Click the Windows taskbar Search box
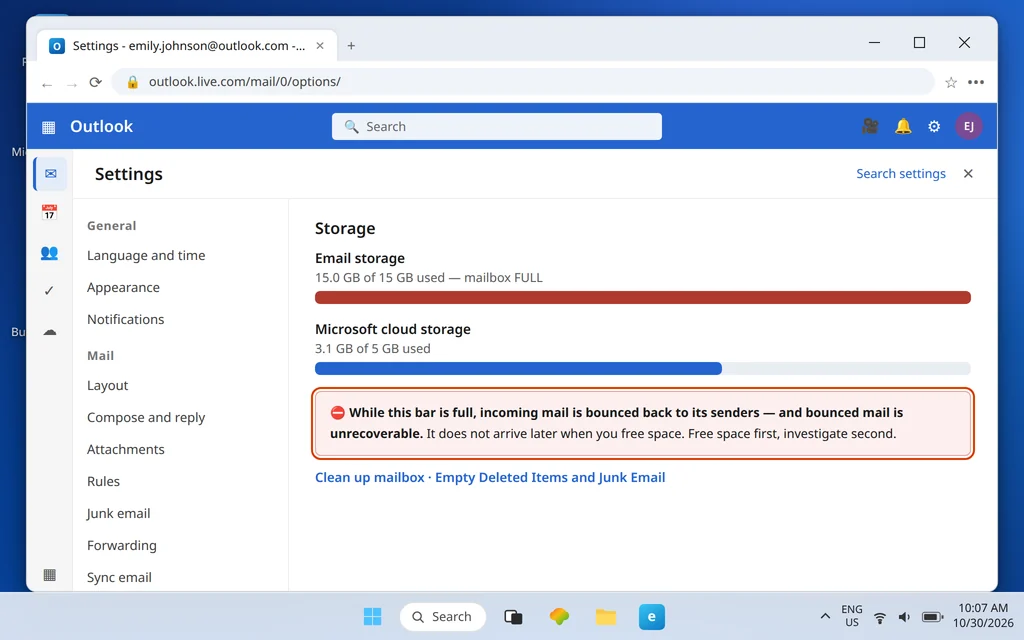This screenshot has width=1024, height=640. [x=443, y=616]
